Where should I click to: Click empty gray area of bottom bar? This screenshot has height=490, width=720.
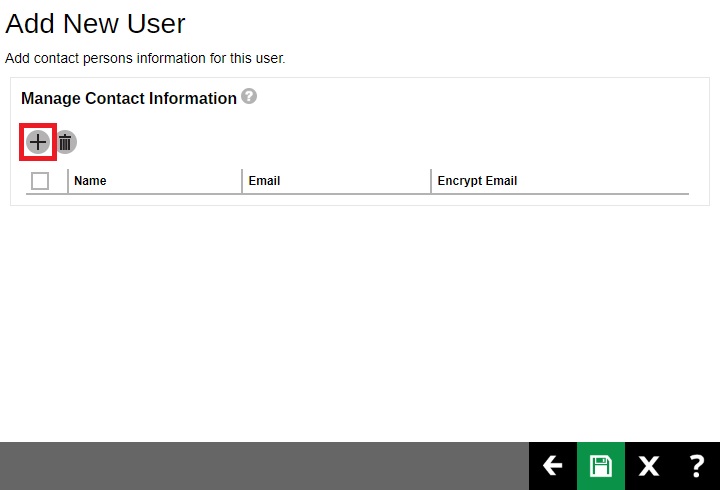pos(260,466)
